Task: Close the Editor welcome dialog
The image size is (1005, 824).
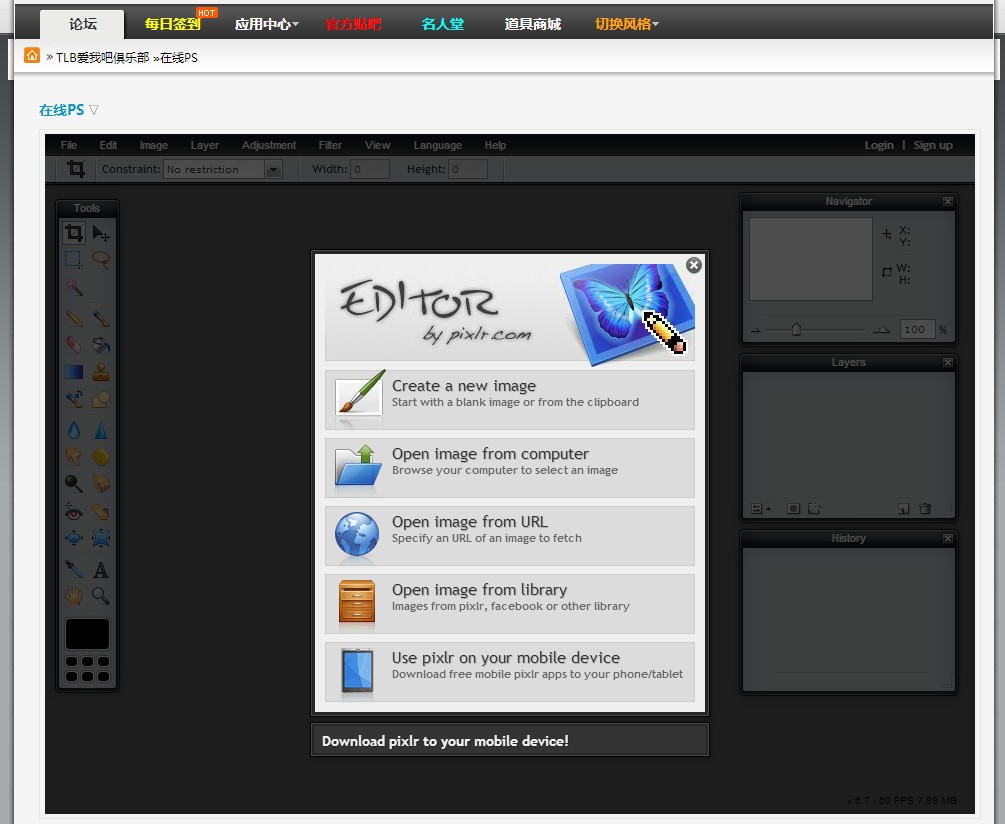Action: (694, 265)
